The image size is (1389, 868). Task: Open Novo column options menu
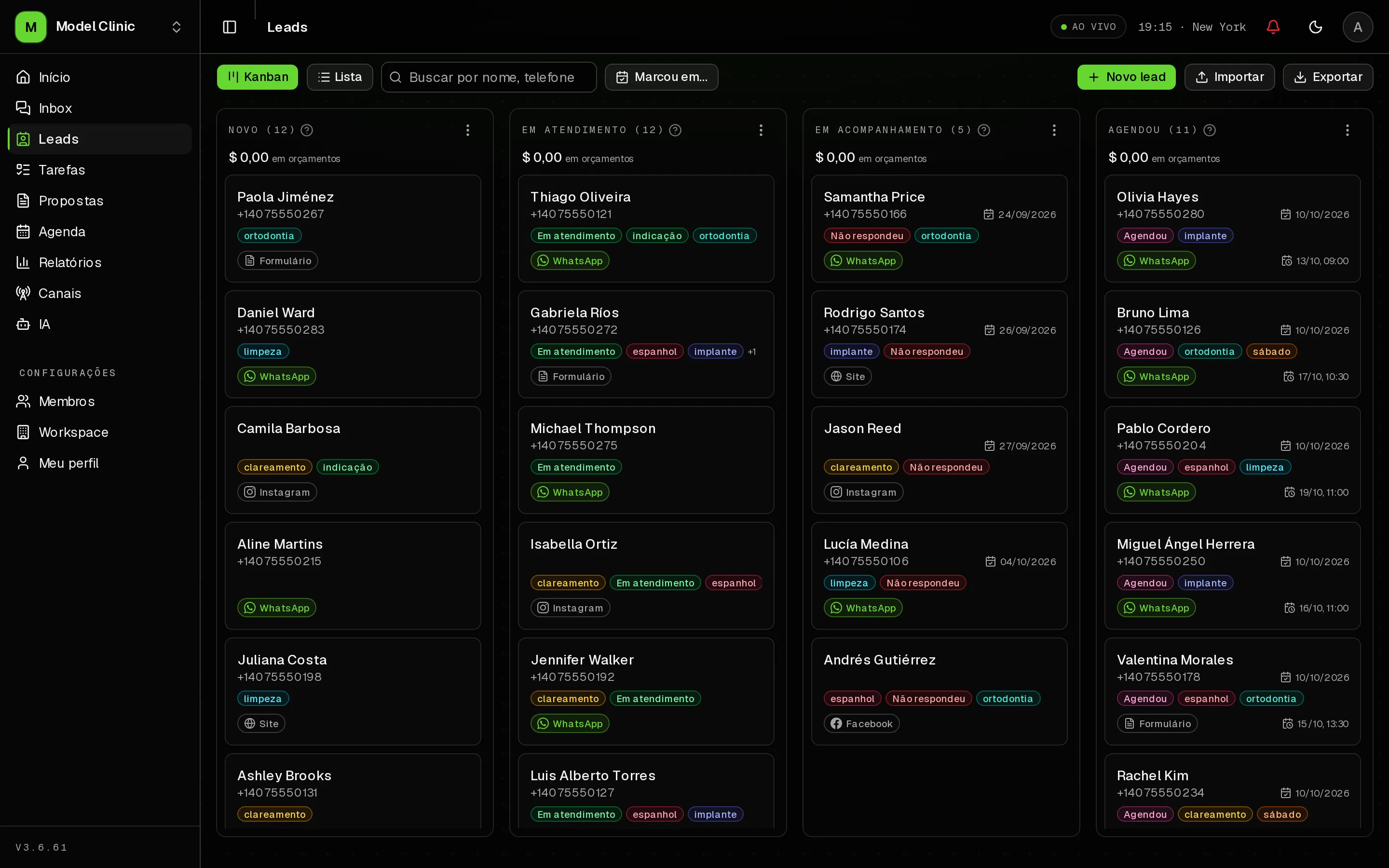(x=468, y=130)
